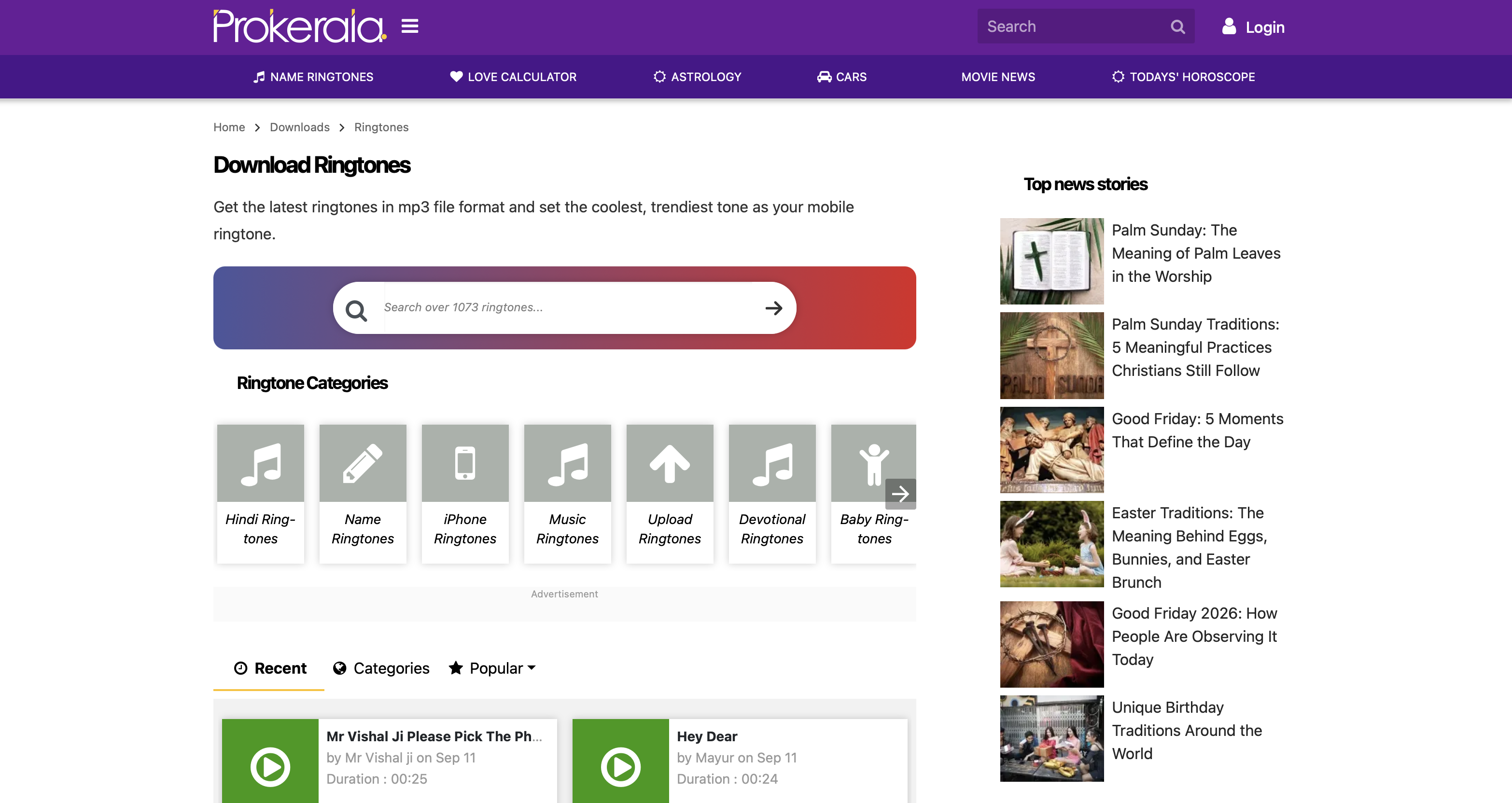Play the Hey Dear ringtone
The image size is (1512, 803).
(620, 766)
